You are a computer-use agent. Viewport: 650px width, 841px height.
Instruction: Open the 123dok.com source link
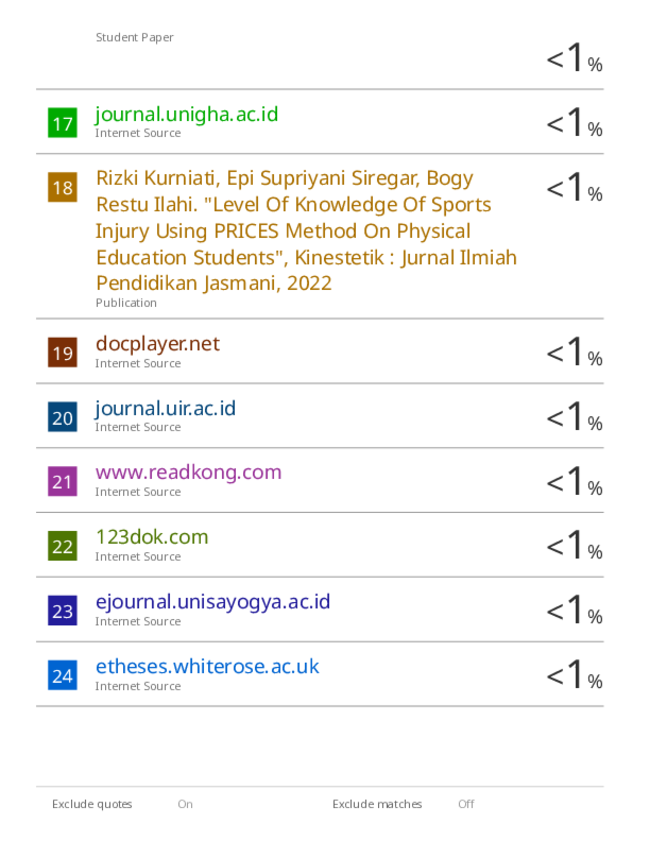tap(152, 537)
